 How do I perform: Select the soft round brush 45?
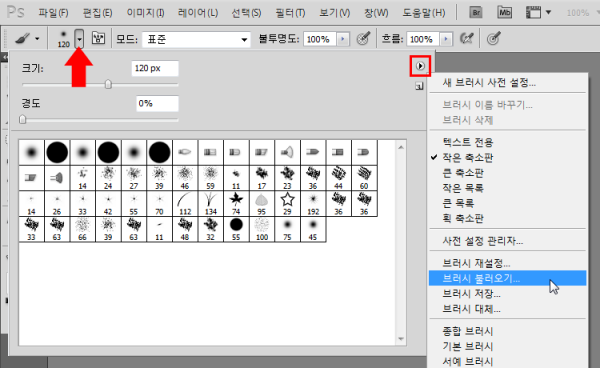[313, 229]
